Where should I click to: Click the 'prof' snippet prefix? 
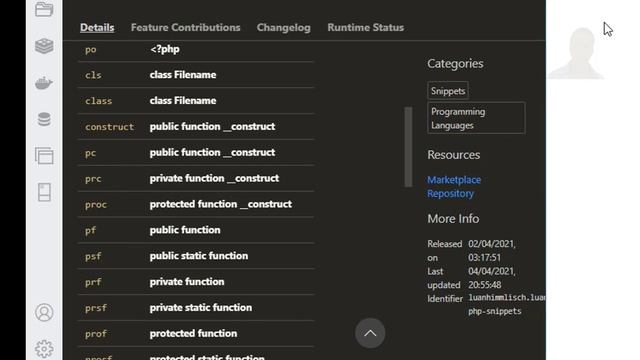pyautogui.click(x=96, y=334)
